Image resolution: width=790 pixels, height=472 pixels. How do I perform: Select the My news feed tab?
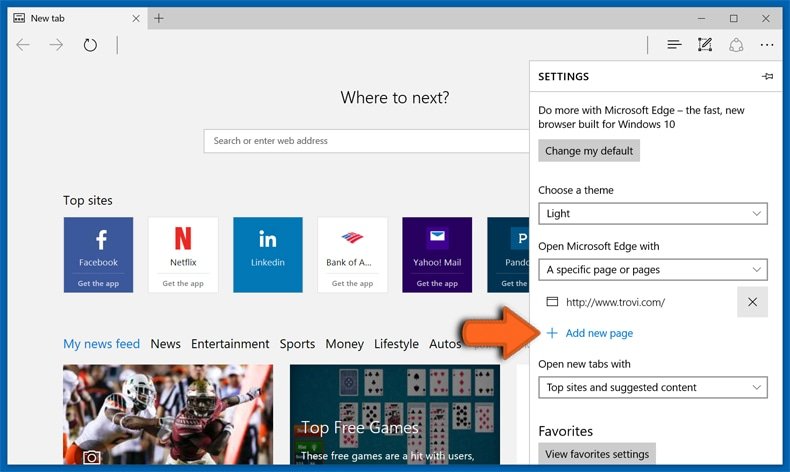(101, 344)
